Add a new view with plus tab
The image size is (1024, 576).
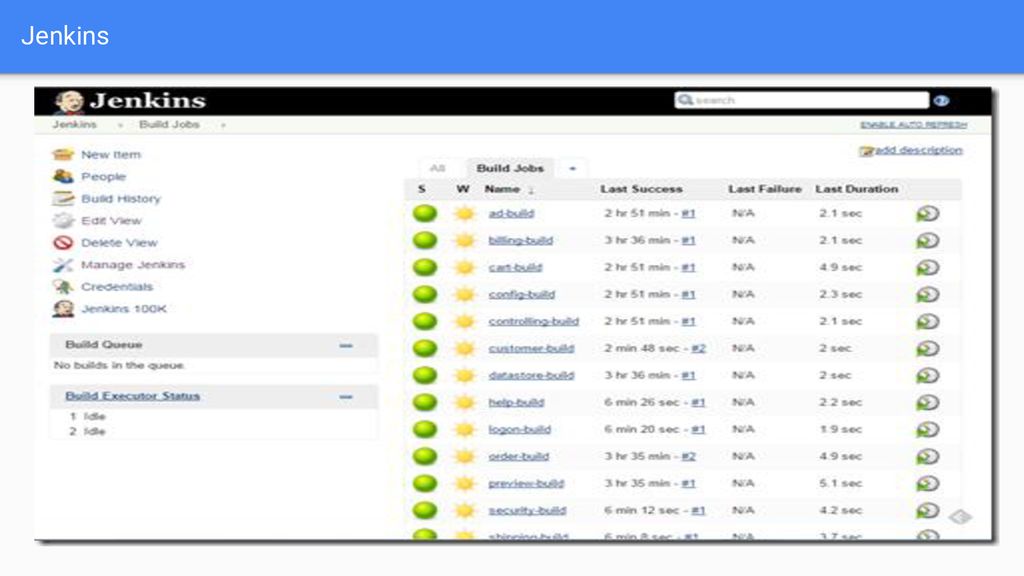[x=573, y=168]
